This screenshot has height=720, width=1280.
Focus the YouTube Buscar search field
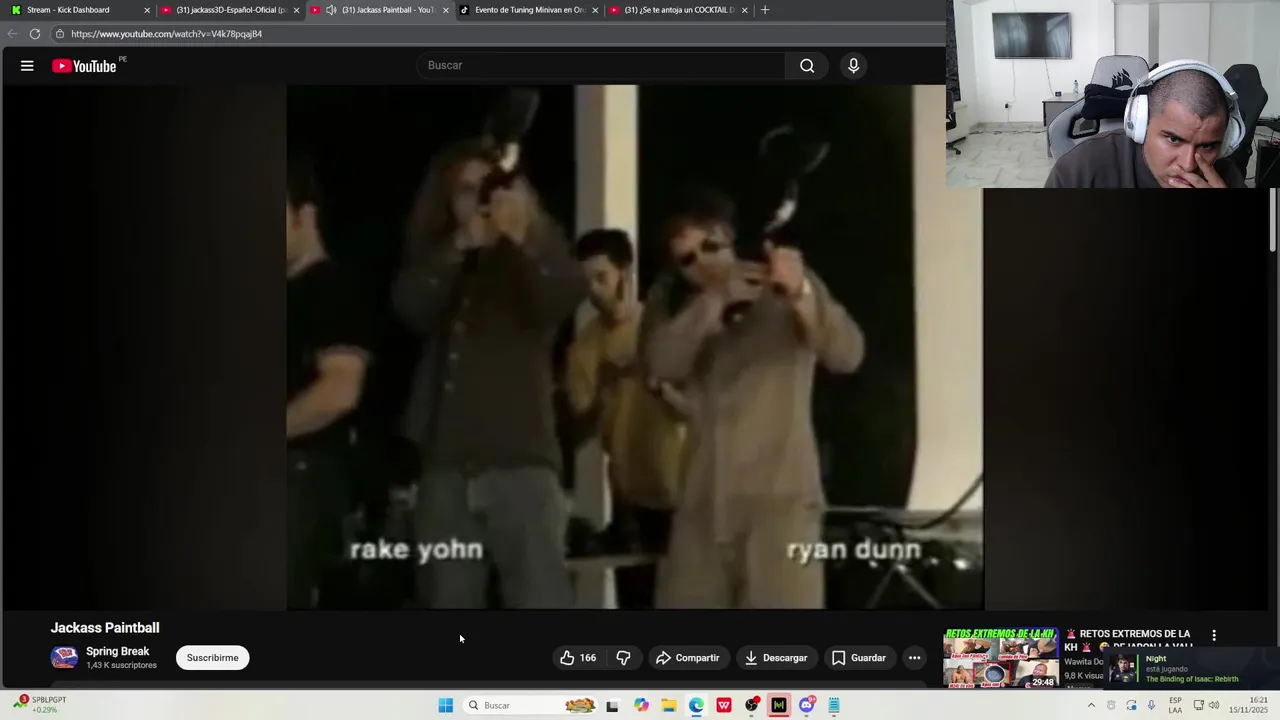(x=600, y=66)
